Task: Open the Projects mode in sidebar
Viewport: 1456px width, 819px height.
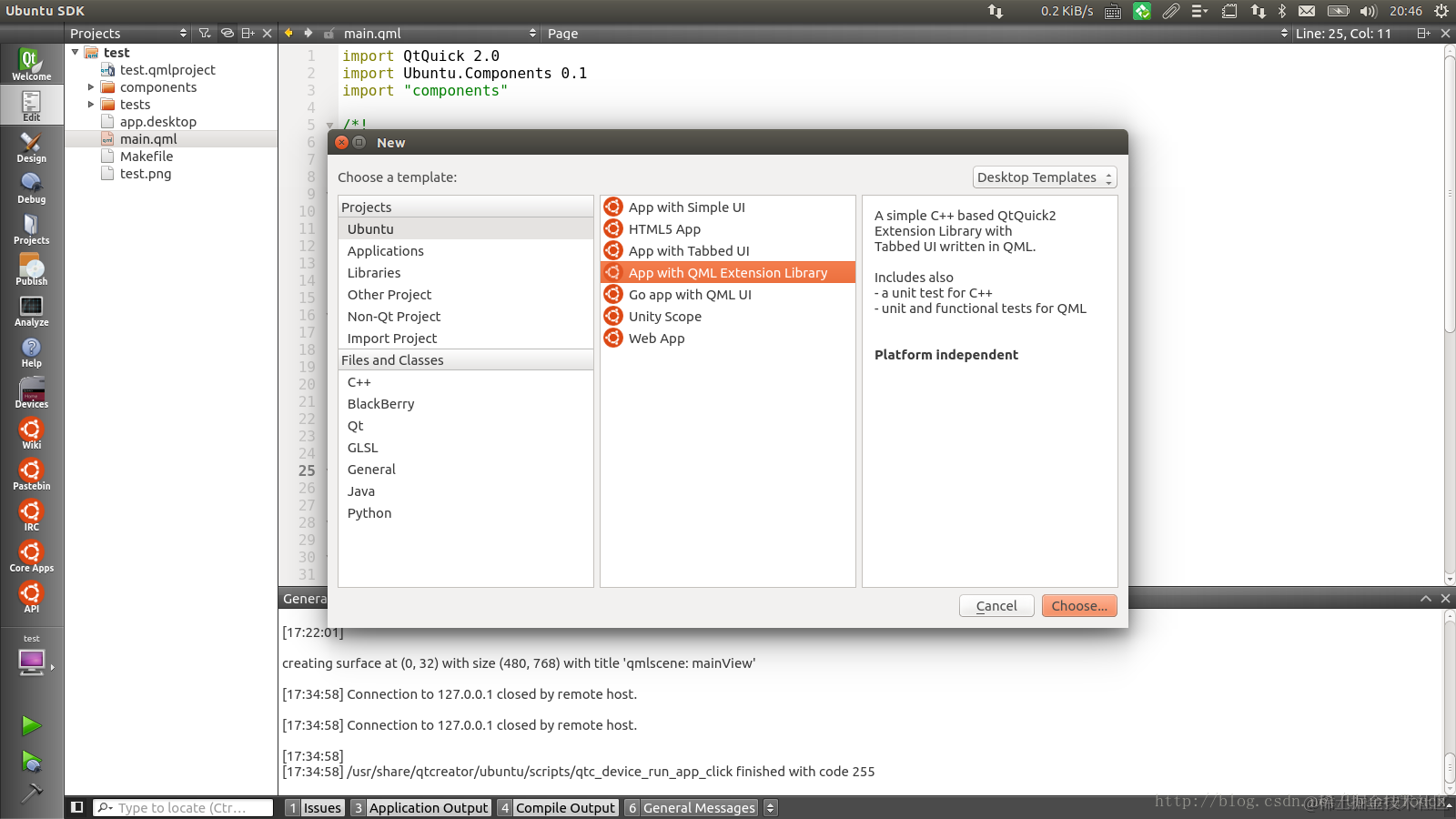Action: [31, 228]
